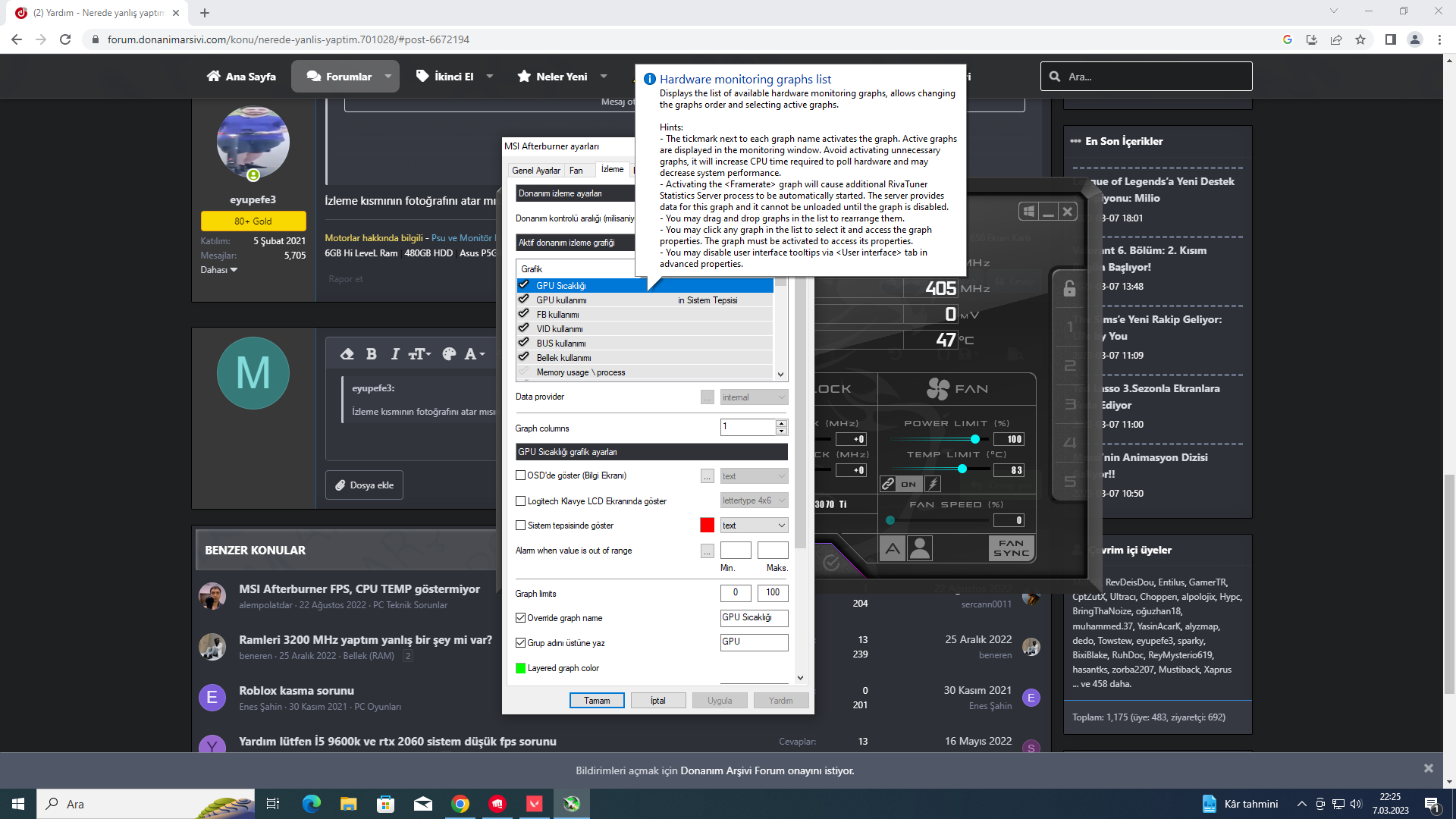Click the Windows startup icon in Afterburner
Image resolution: width=1456 pixels, height=819 pixels.
[1028, 212]
